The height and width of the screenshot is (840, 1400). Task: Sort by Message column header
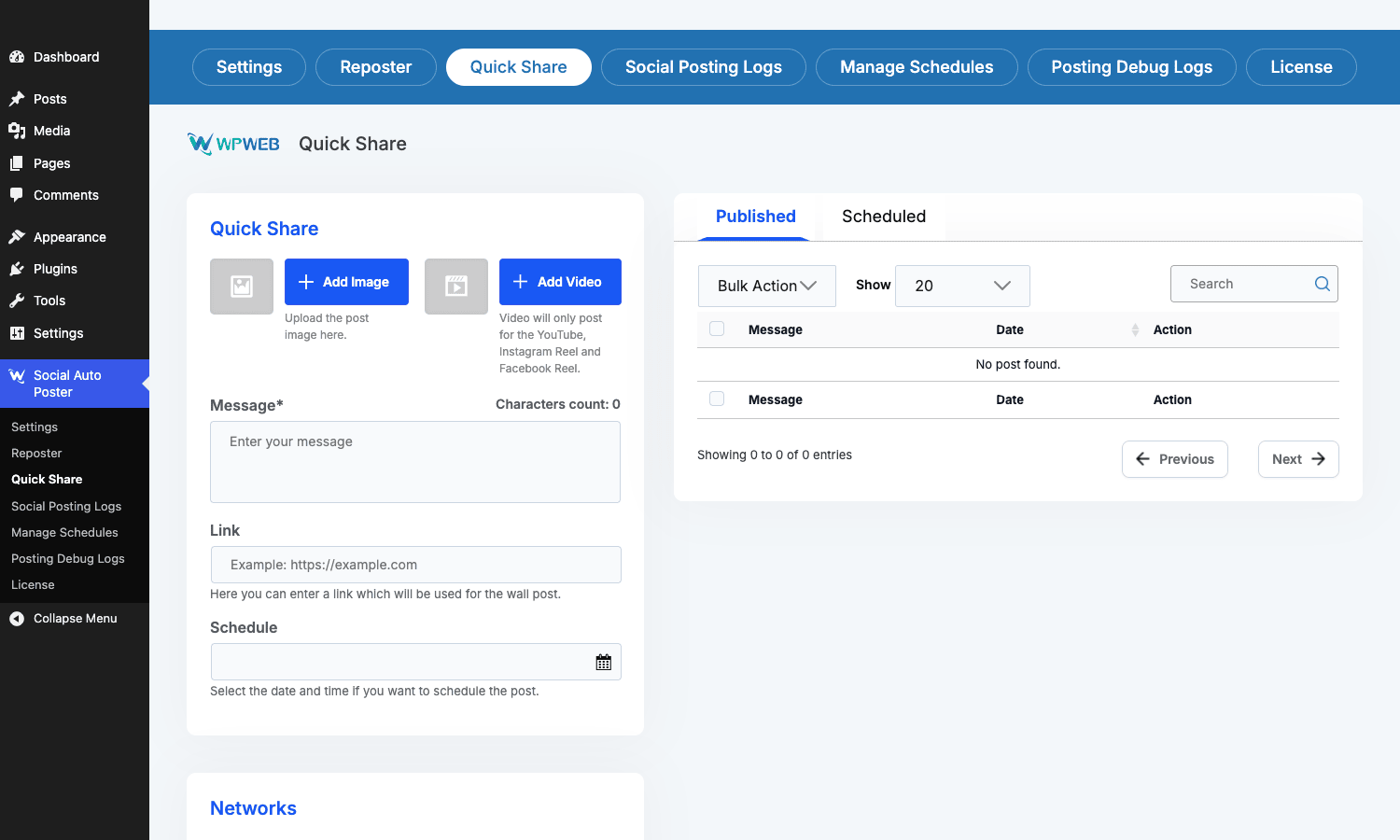pyautogui.click(x=776, y=329)
